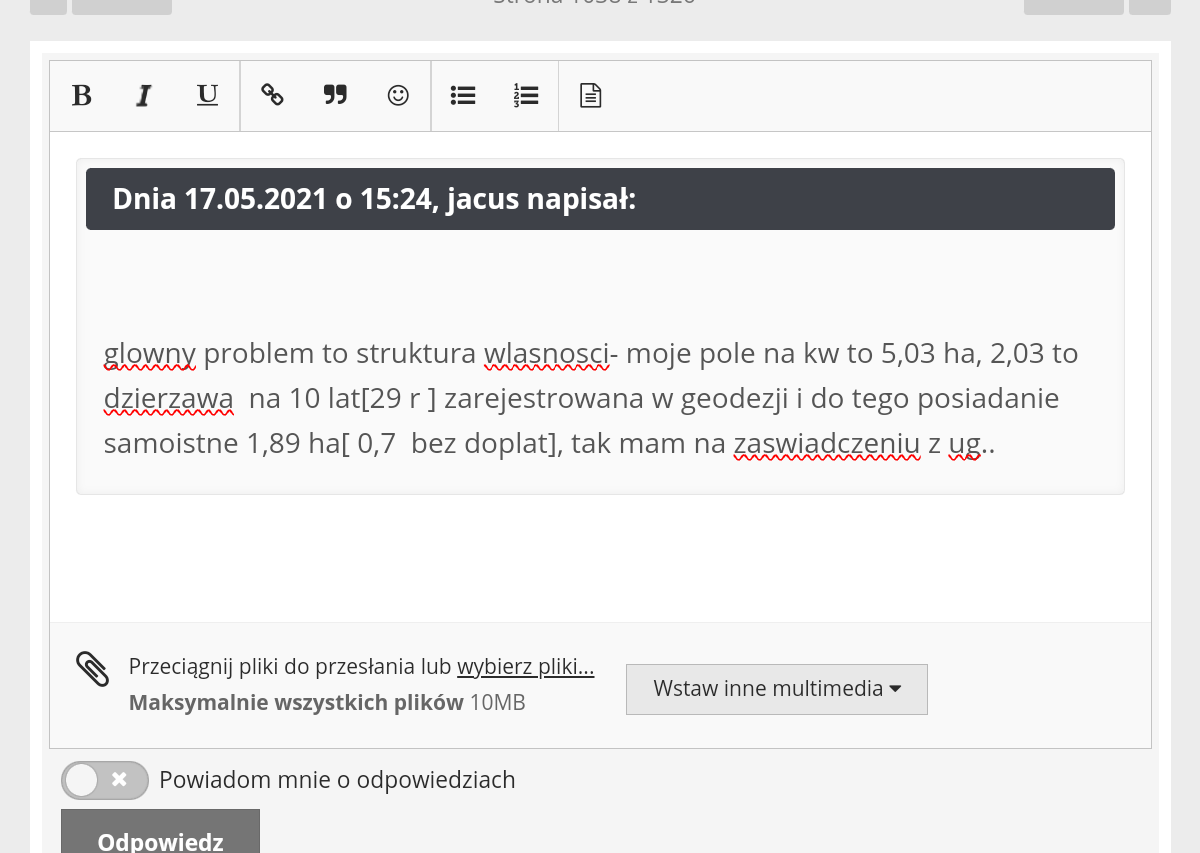
Task: Start a numbered list
Action: coord(526,96)
